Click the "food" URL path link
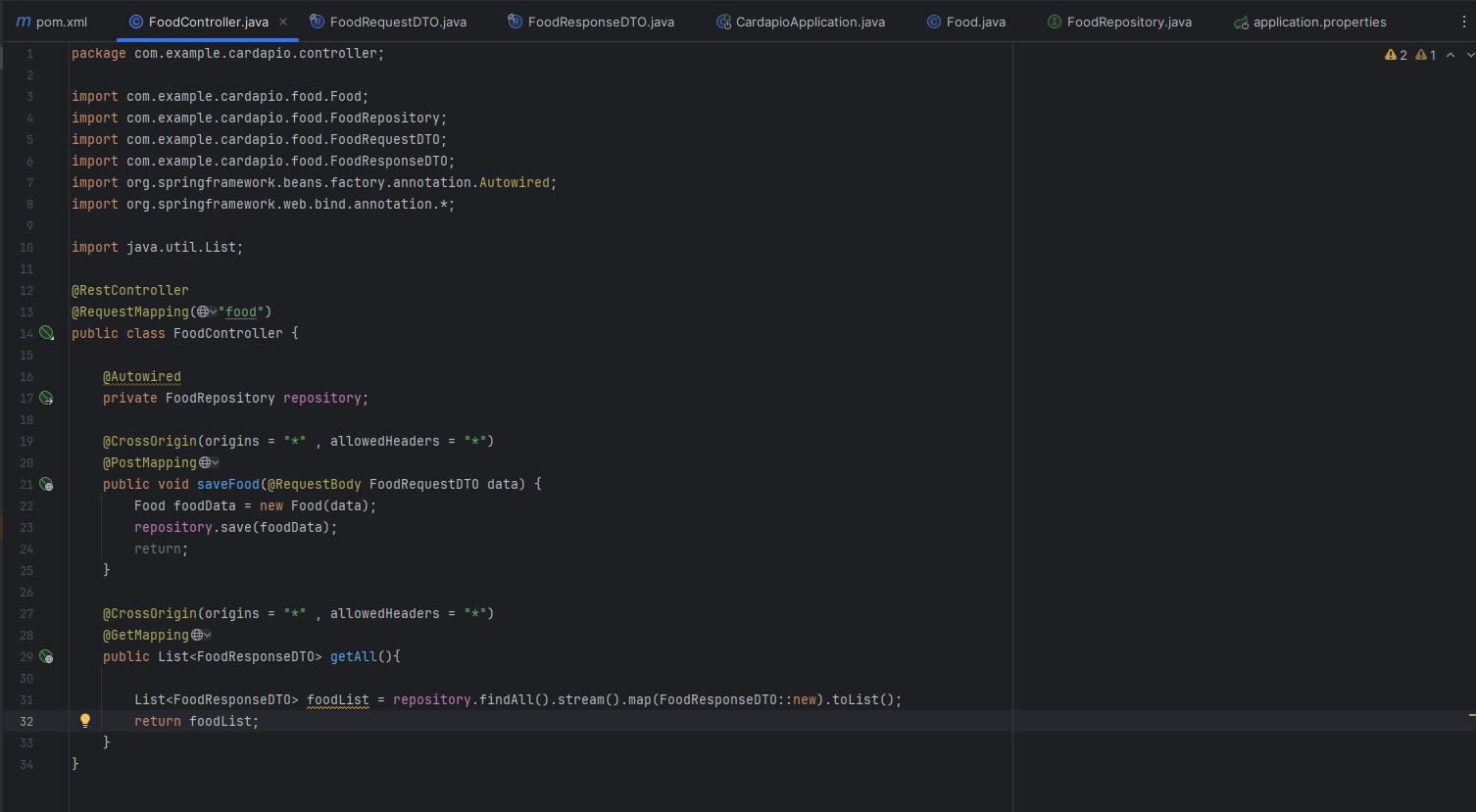 tap(241, 311)
